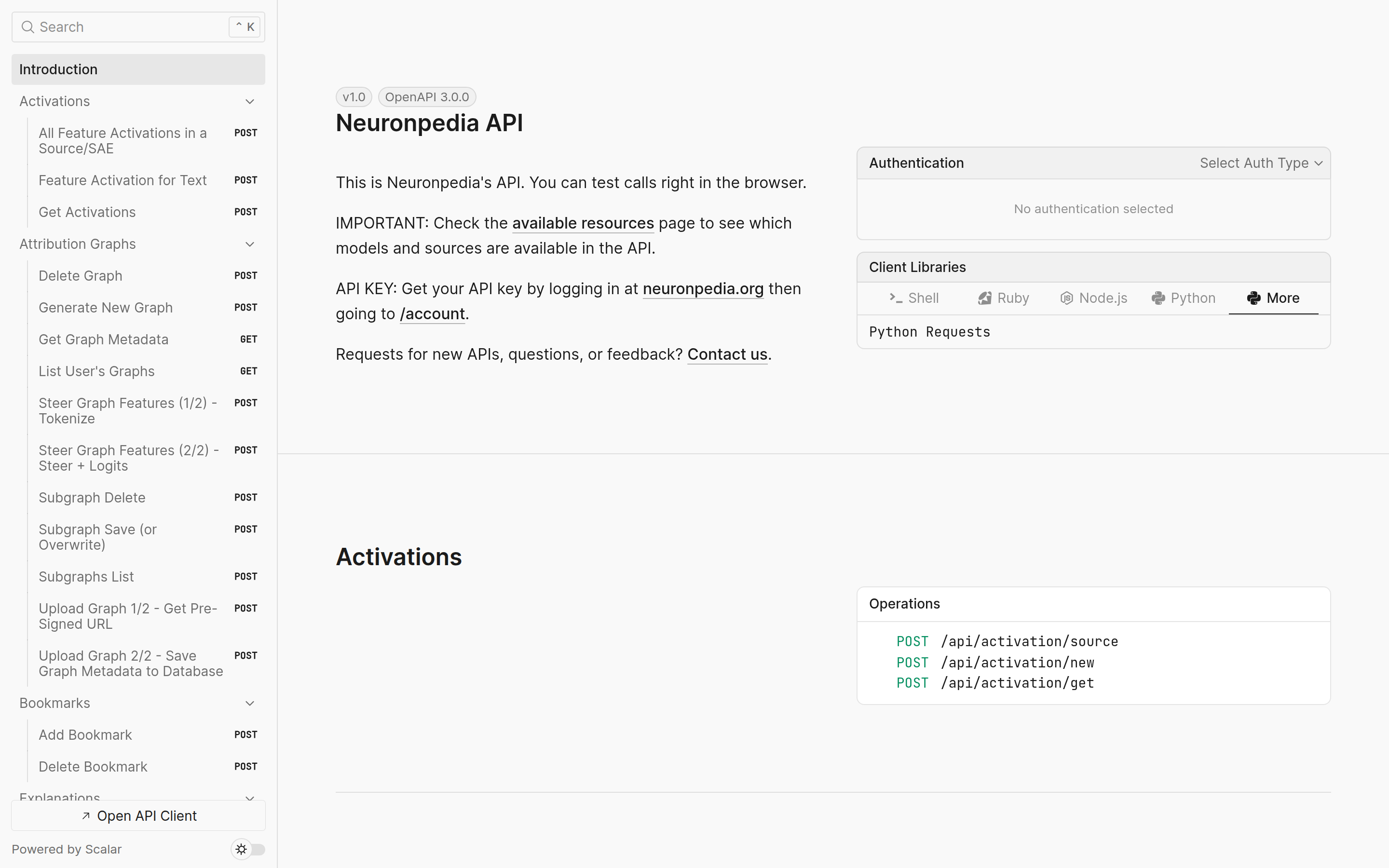Select the Python client library tab
1389x868 pixels.
click(1184, 298)
